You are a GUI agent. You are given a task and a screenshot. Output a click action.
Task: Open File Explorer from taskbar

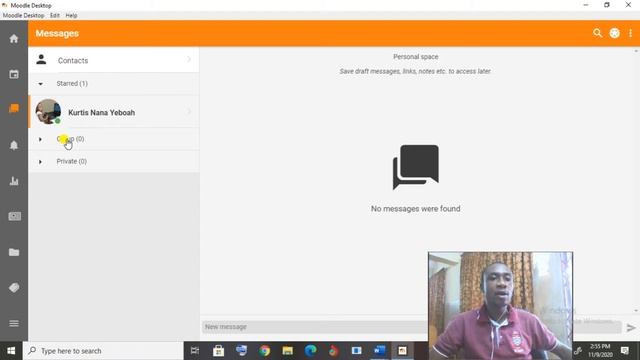coord(288,351)
